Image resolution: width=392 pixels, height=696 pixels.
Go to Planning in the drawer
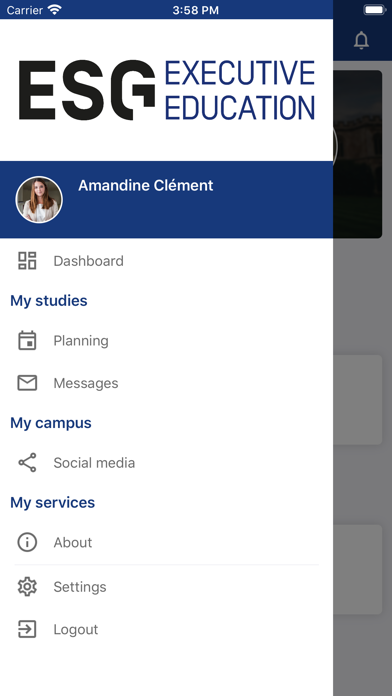pos(166,340)
